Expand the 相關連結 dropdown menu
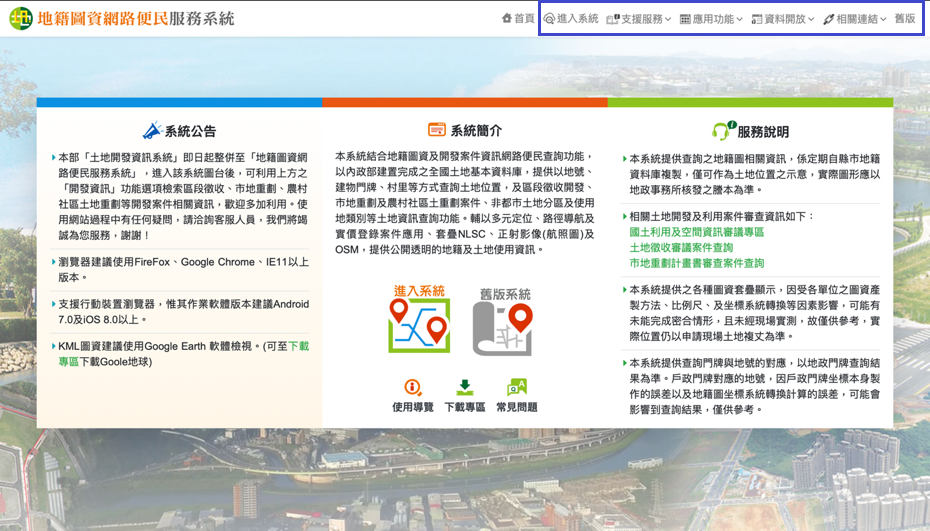This screenshot has height=531, width=930. pyautogui.click(x=855, y=19)
